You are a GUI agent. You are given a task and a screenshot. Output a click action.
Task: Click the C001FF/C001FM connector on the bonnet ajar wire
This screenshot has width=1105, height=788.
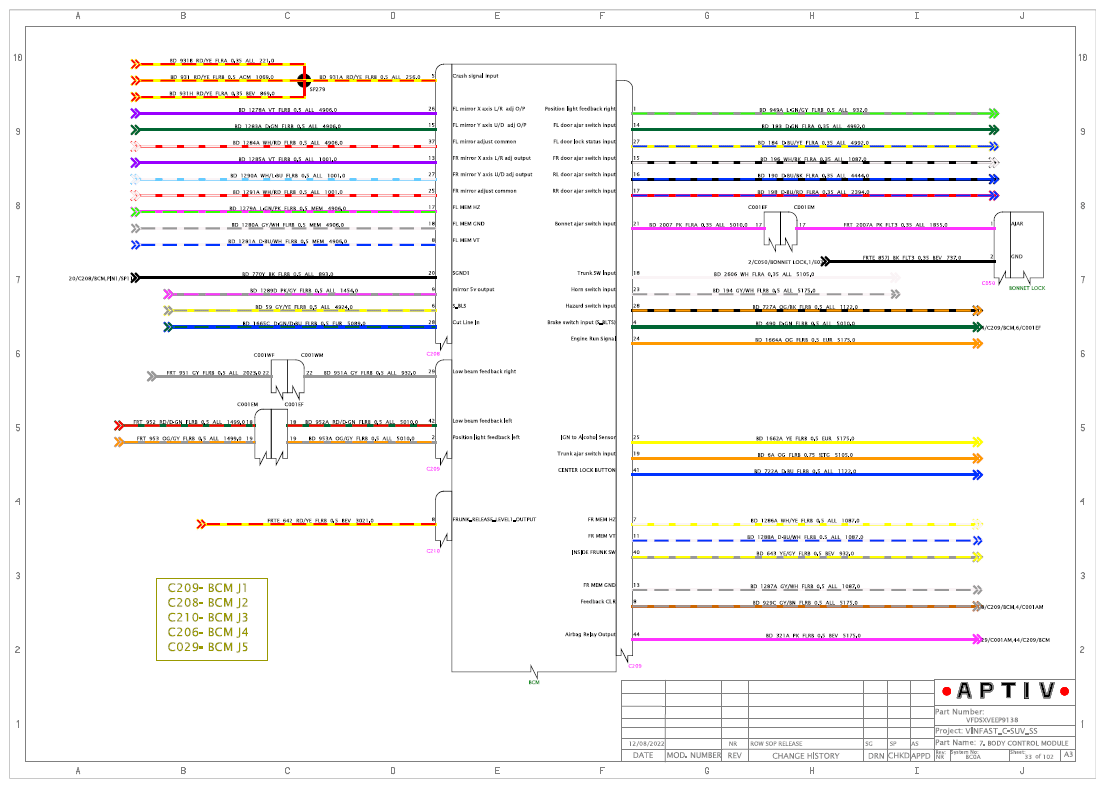pyautogui.click(x=780, y=231)
